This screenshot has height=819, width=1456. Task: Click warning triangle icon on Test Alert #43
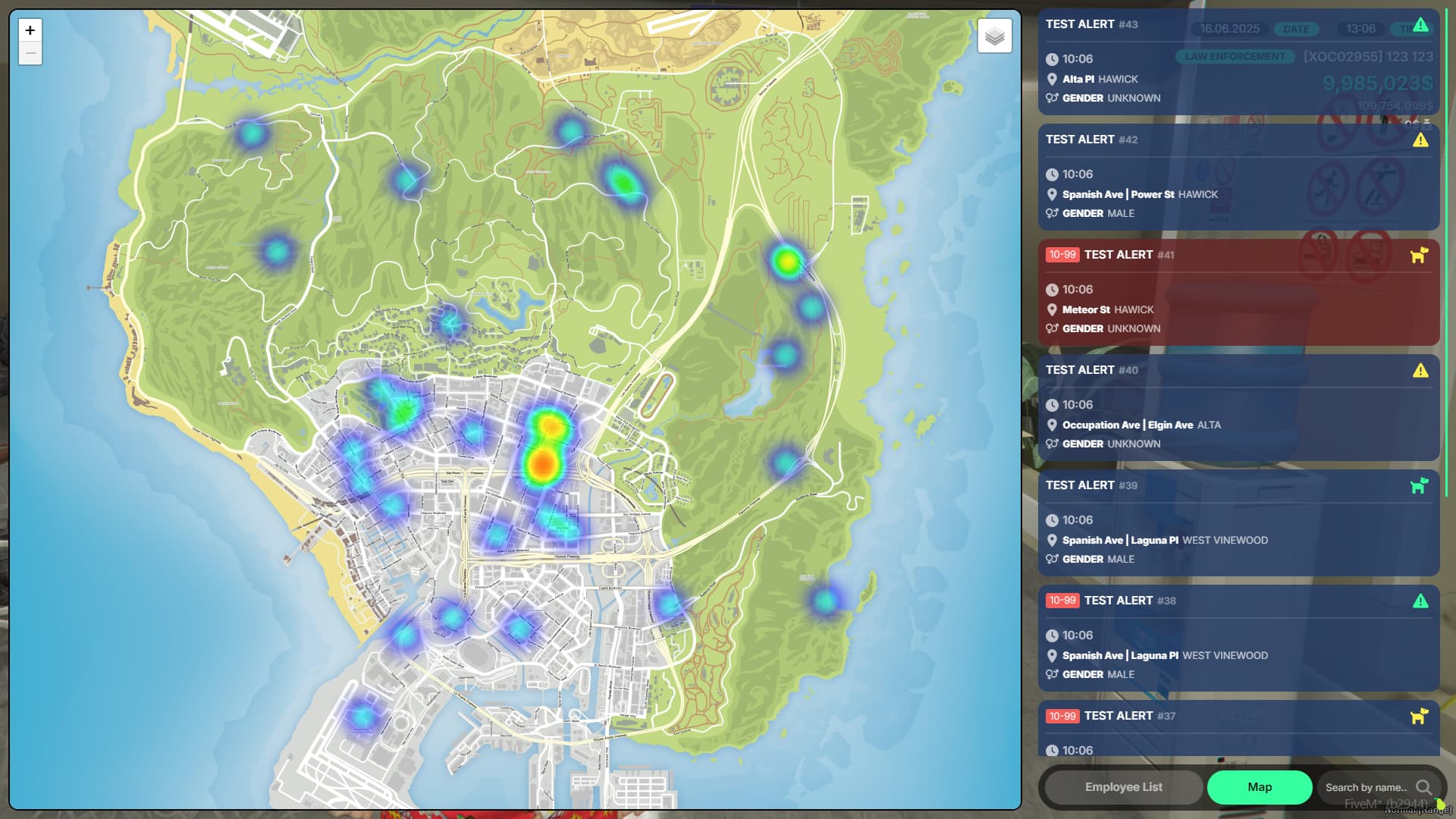(1420, 25)
